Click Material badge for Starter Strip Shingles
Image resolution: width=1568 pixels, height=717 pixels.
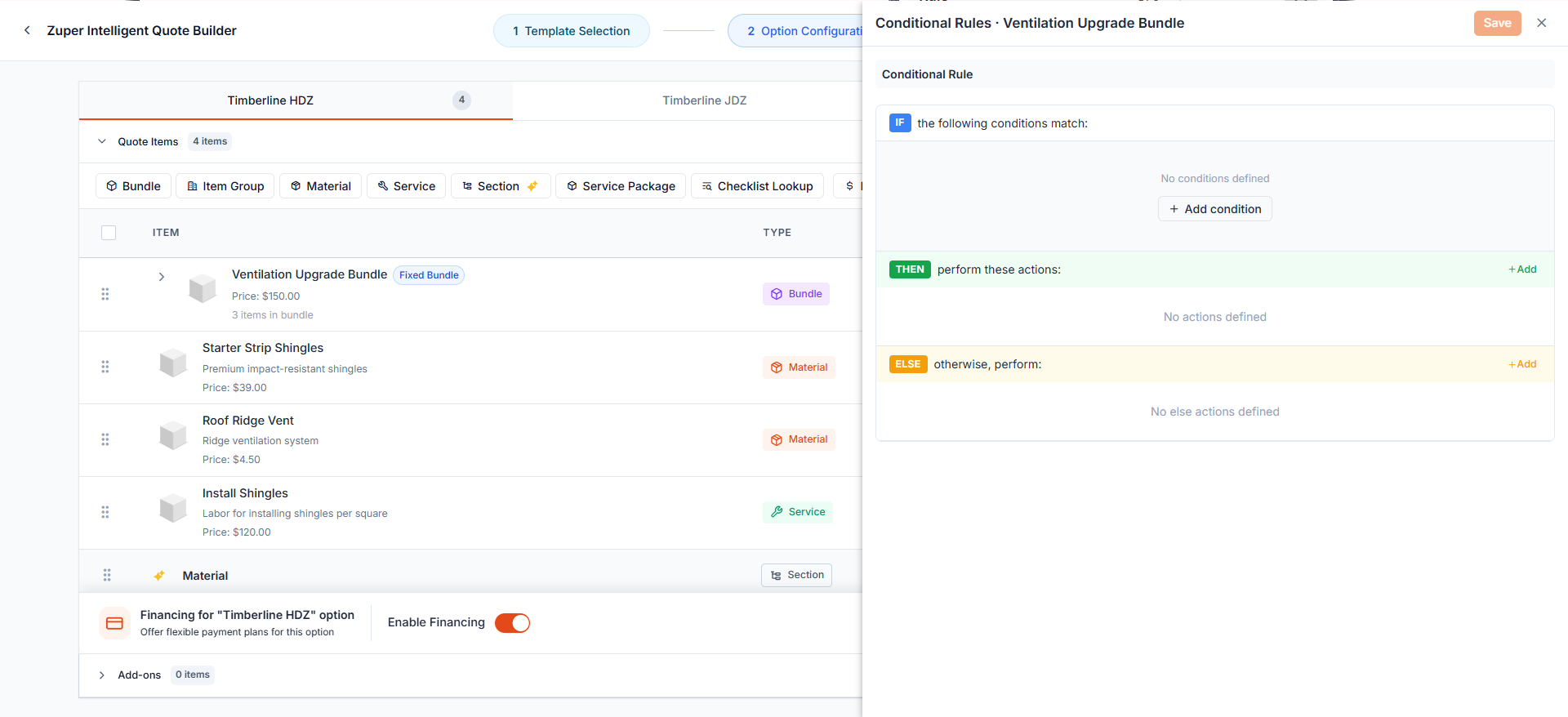tap(799, 367)
